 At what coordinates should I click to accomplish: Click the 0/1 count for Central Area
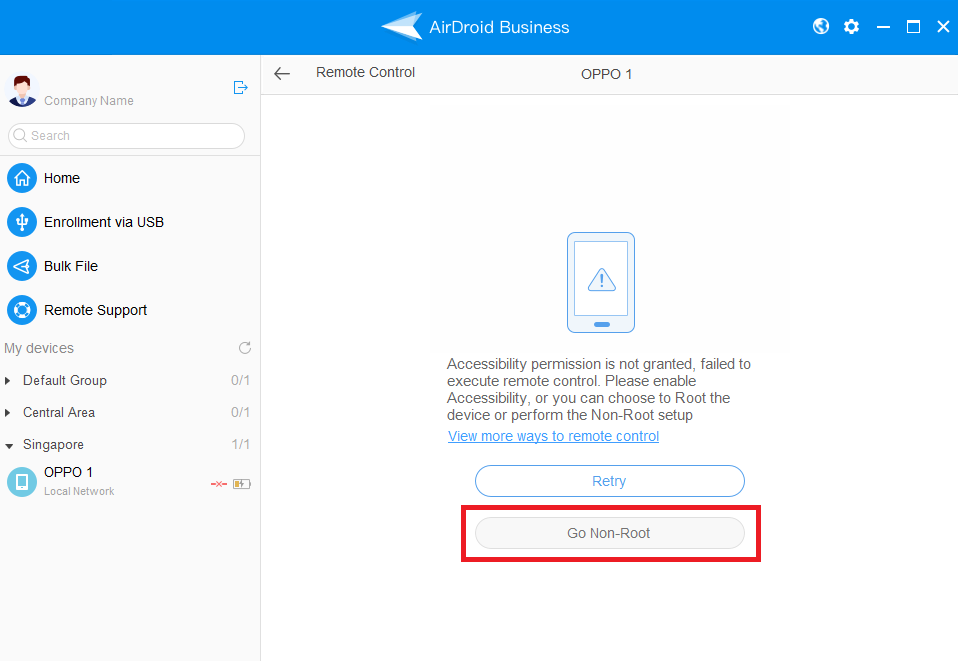tap(241, 412)
